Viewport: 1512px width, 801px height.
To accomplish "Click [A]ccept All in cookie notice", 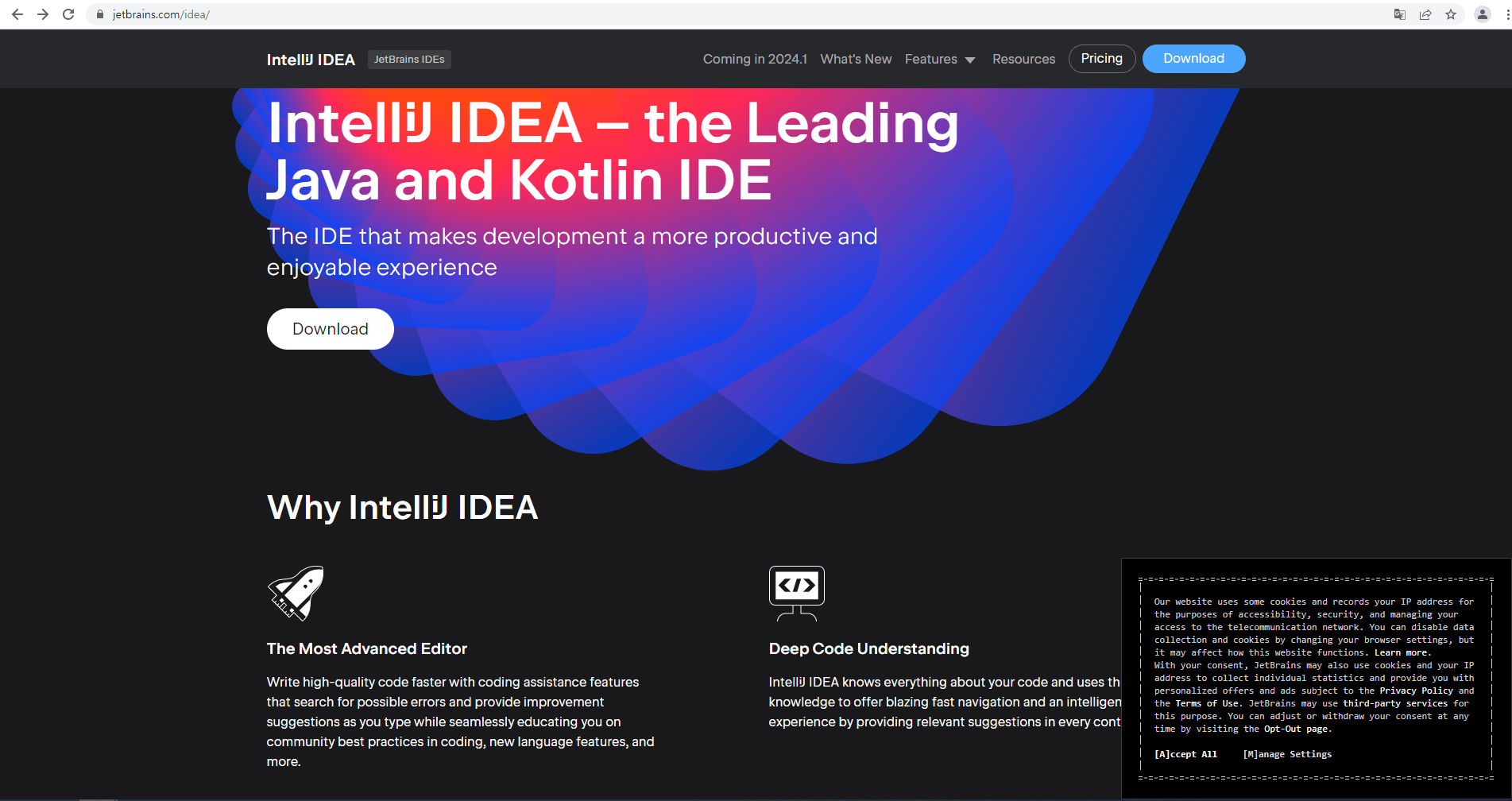I will (x=1185, y=754).
